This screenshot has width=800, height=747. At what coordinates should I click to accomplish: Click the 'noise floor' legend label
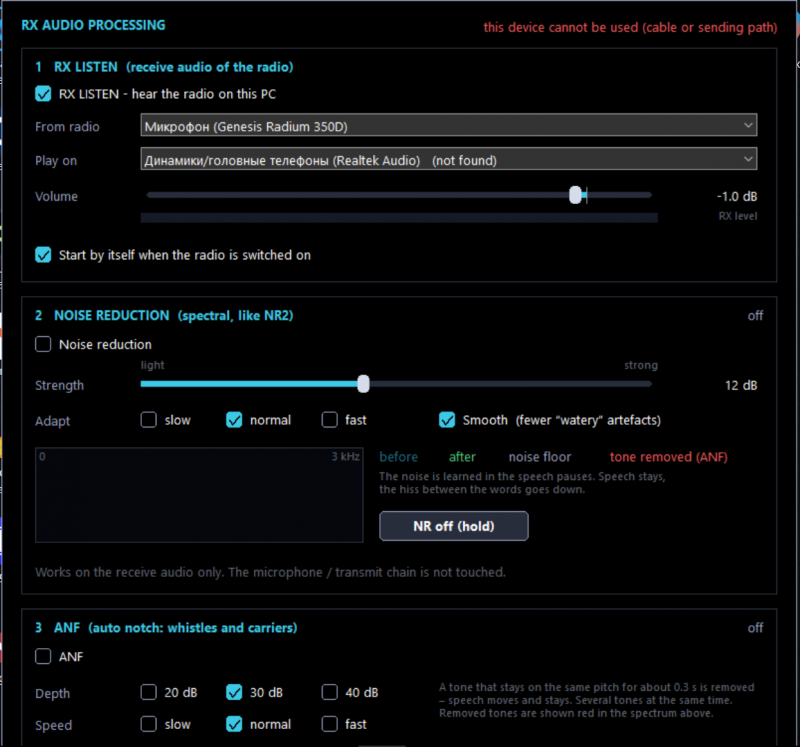[x=540, y=457]
